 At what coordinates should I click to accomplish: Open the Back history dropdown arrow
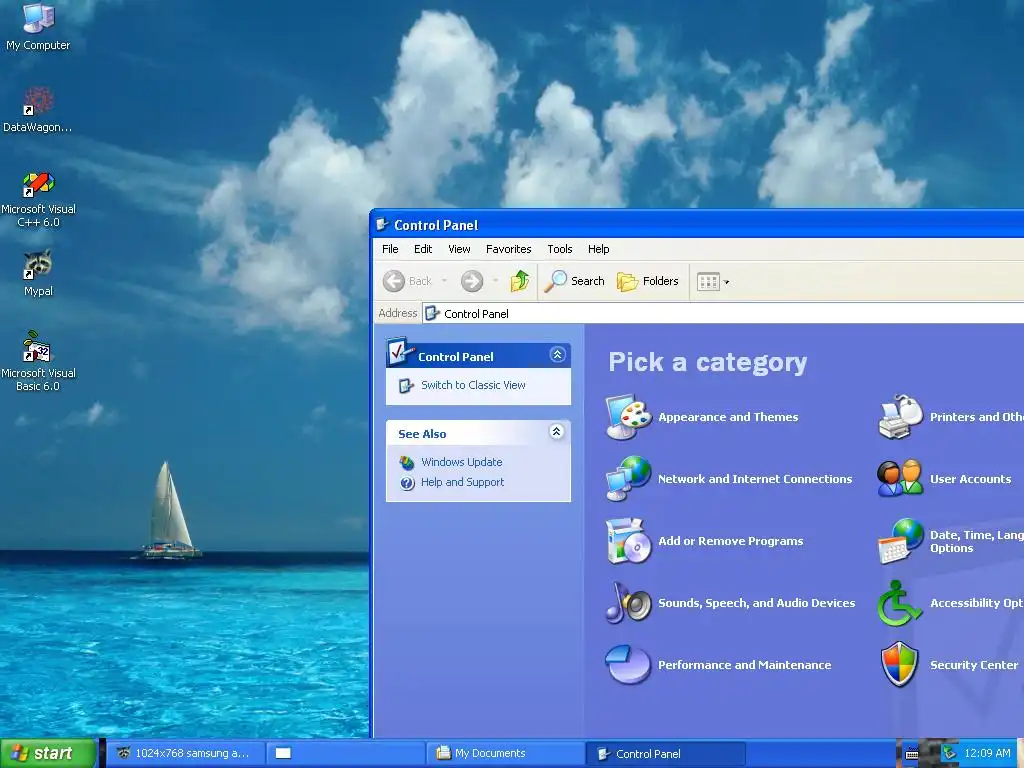click(x=444, y=281)
